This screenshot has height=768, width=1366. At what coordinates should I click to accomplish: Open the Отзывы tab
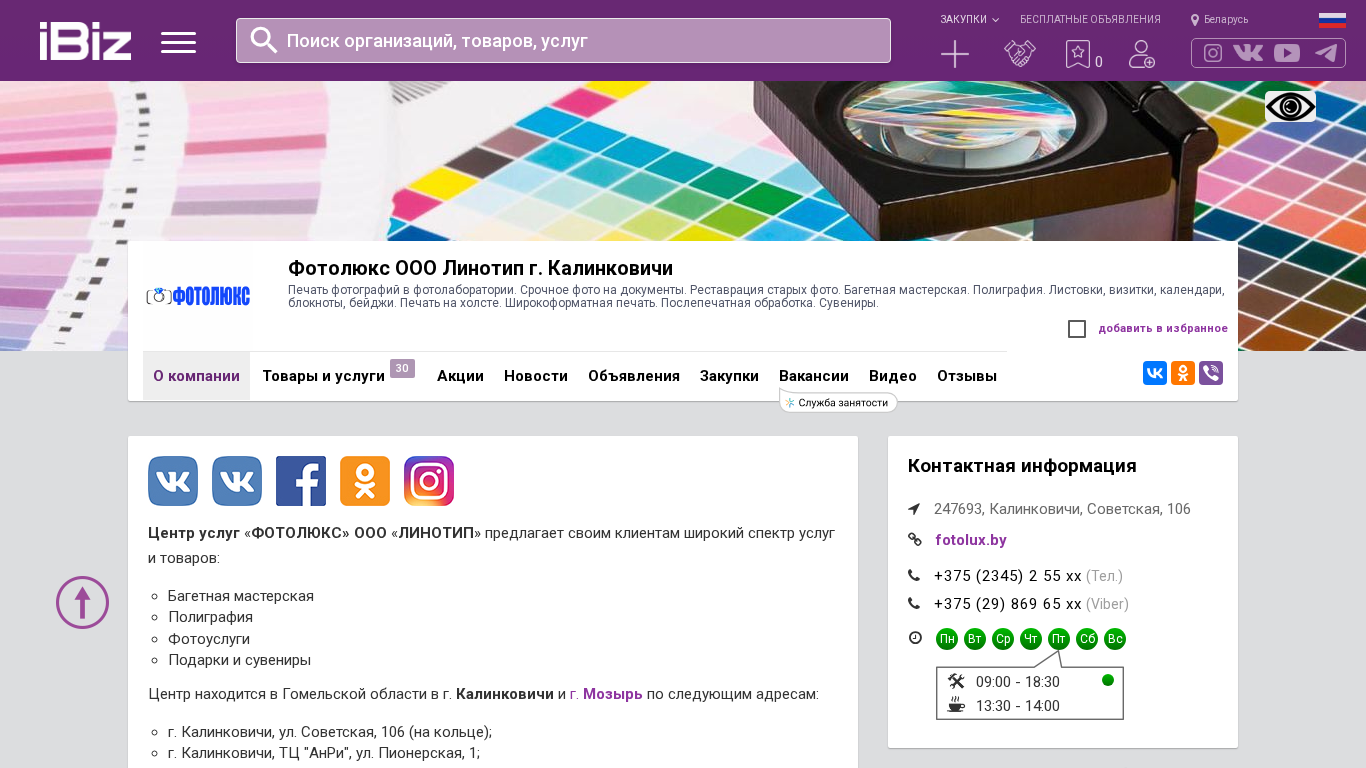click(x=967, y=376)
